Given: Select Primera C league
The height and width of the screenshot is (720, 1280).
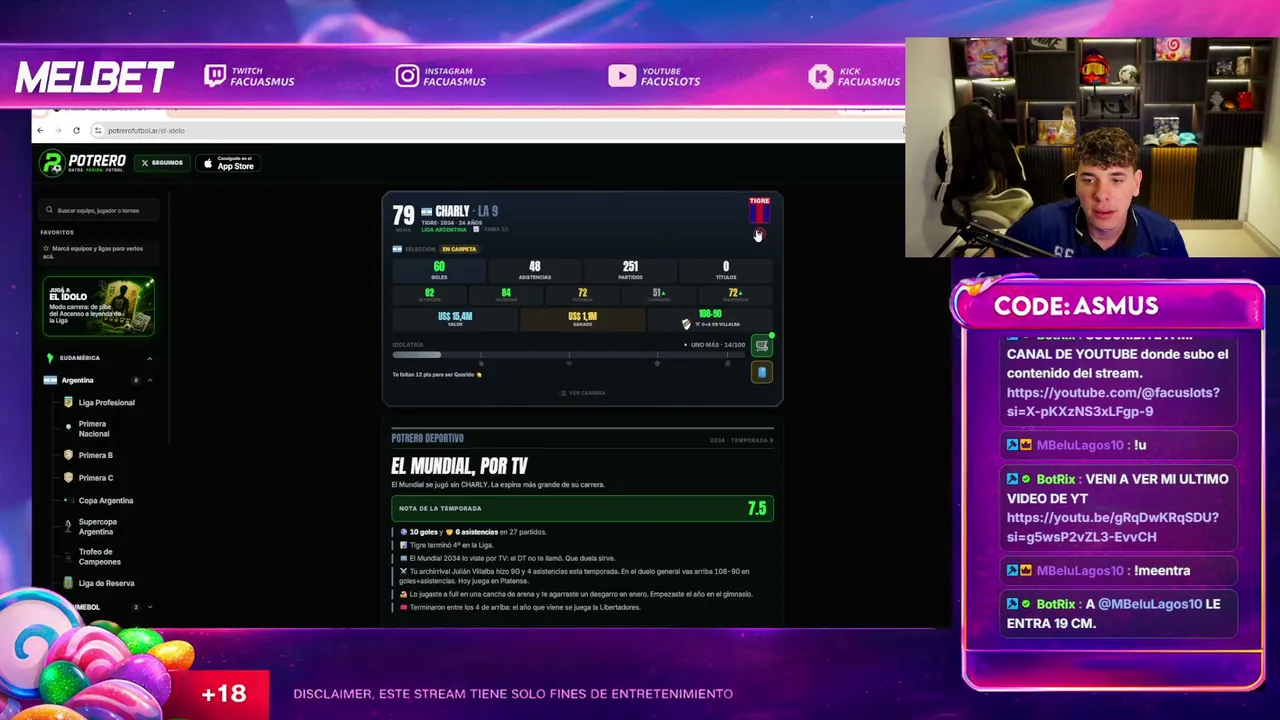Looking at the screenshot, I should (x=96, y=478).
